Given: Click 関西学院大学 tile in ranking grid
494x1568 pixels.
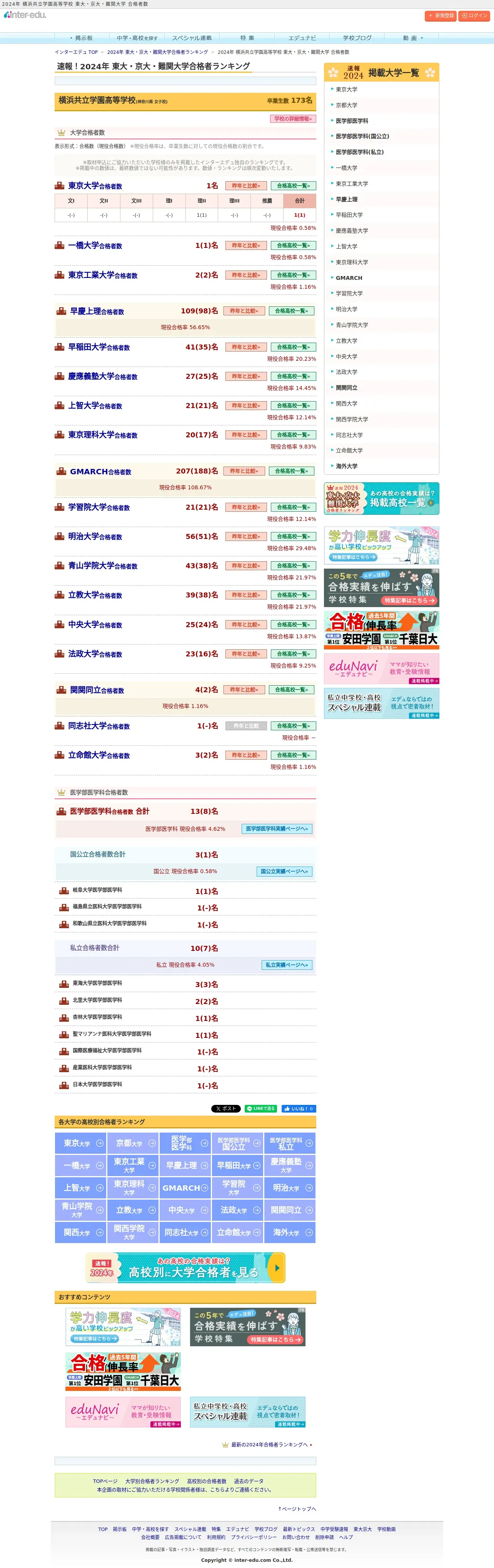Looking at the screenshot, I should coord(133,1233).
